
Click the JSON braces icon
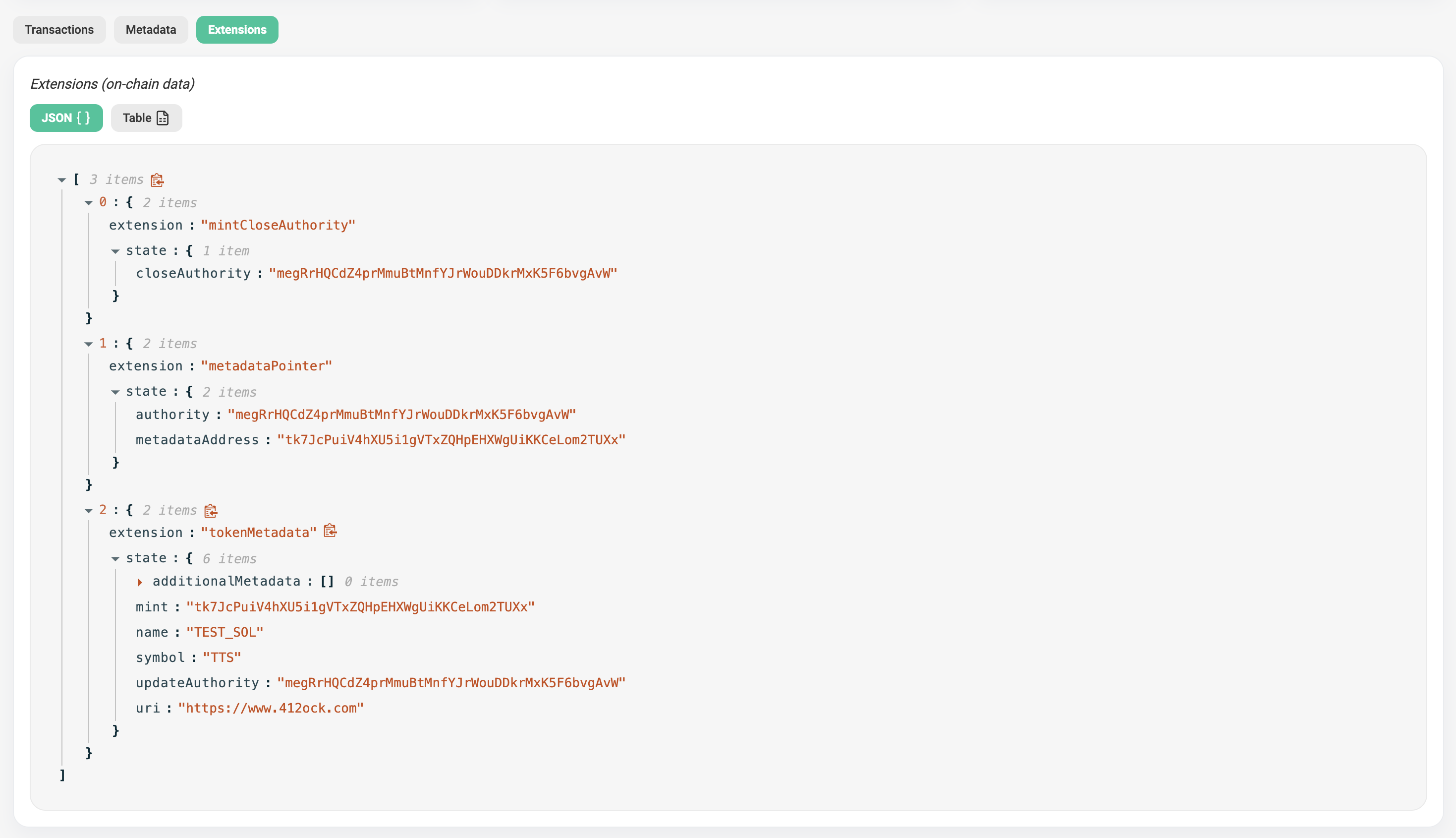[x=83, y=118]
